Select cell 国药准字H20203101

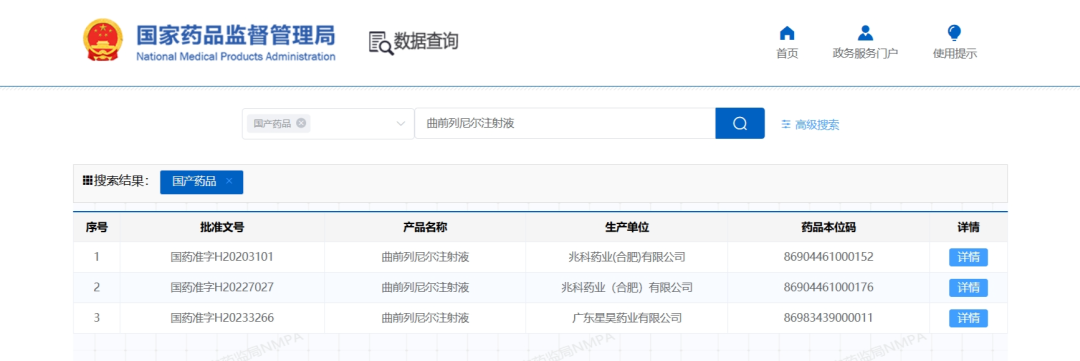coord(222,257)
